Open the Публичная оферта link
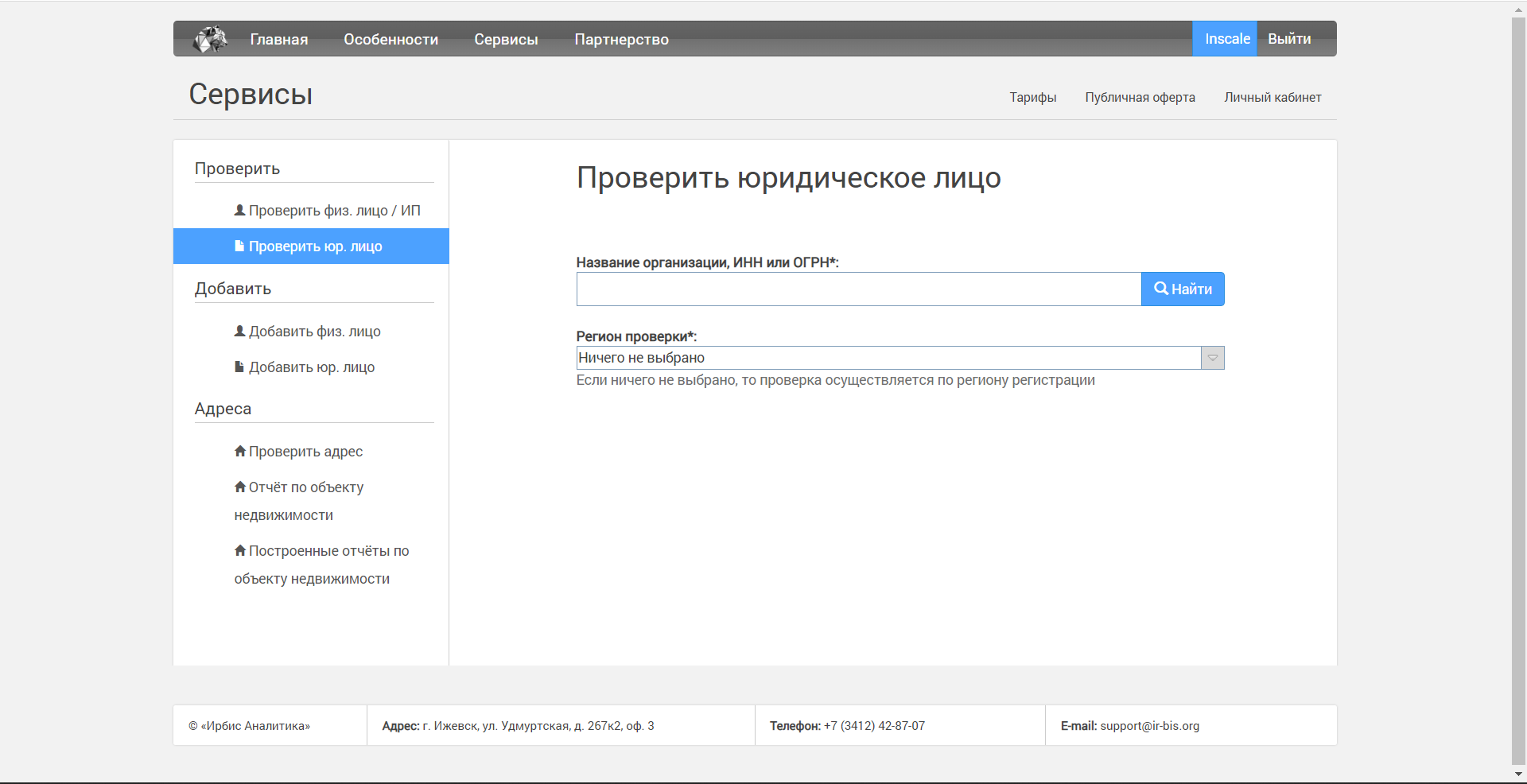1527x784 pixels. point(1140,97)
